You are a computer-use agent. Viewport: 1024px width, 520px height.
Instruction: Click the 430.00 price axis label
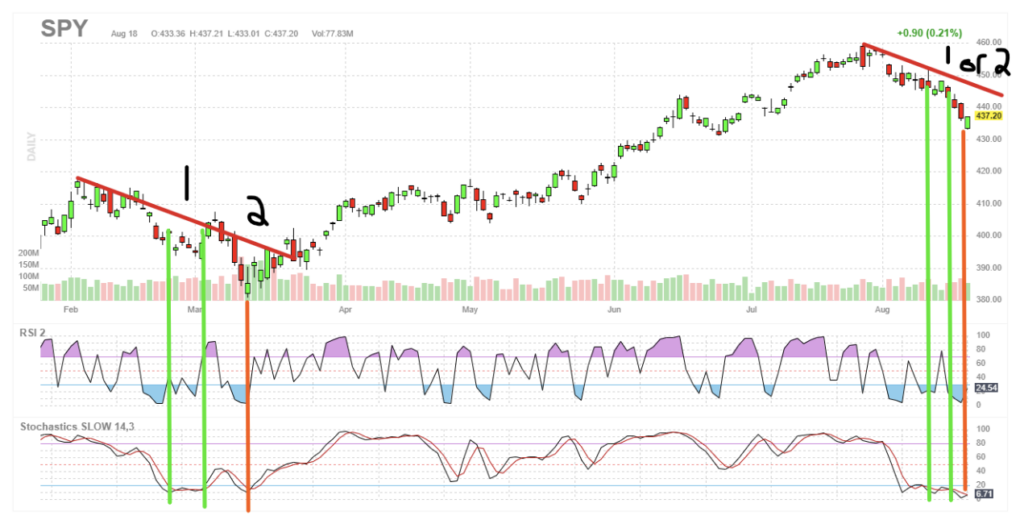pyautogui.click(x=989, y=139)
